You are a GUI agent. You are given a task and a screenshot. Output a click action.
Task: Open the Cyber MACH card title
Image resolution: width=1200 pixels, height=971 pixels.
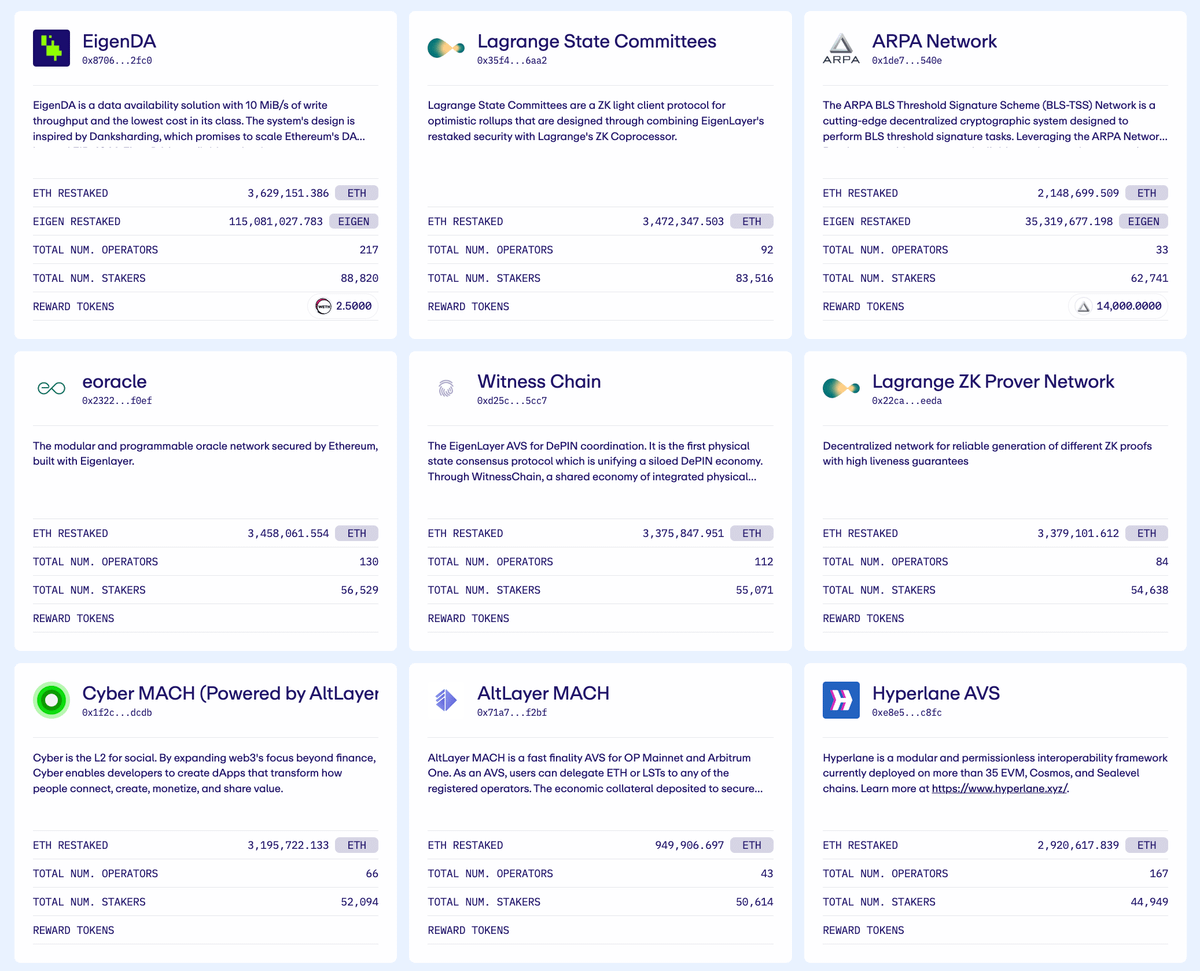click(230, 693)
